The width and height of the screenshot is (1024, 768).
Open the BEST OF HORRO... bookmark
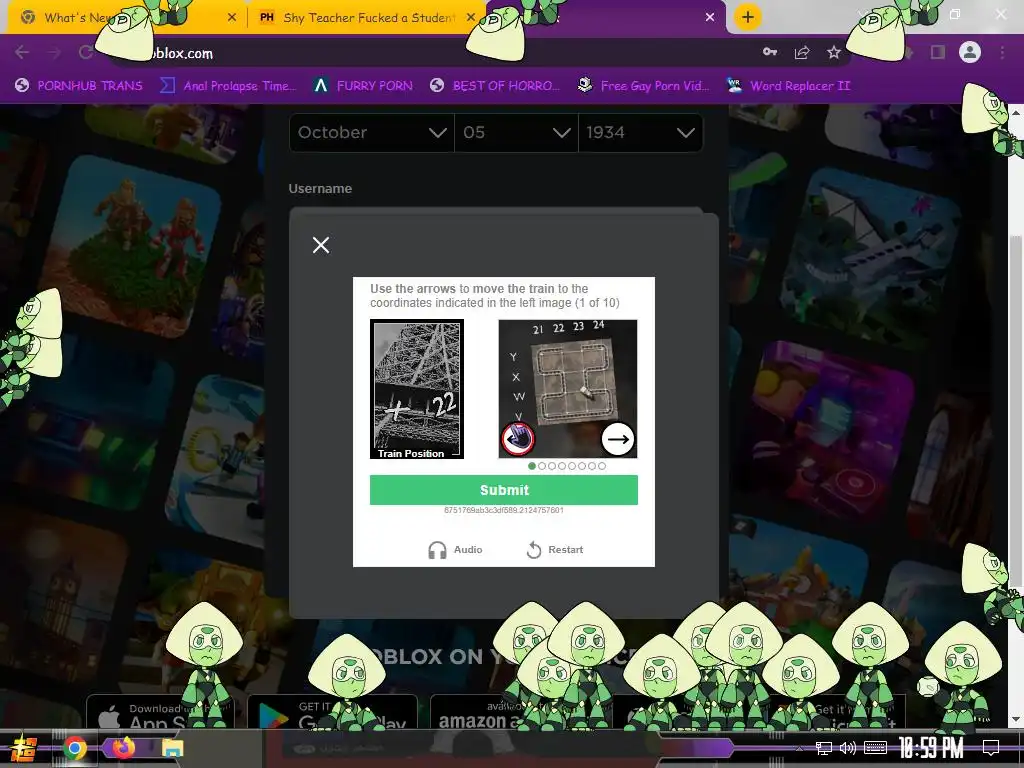(495, 86)
